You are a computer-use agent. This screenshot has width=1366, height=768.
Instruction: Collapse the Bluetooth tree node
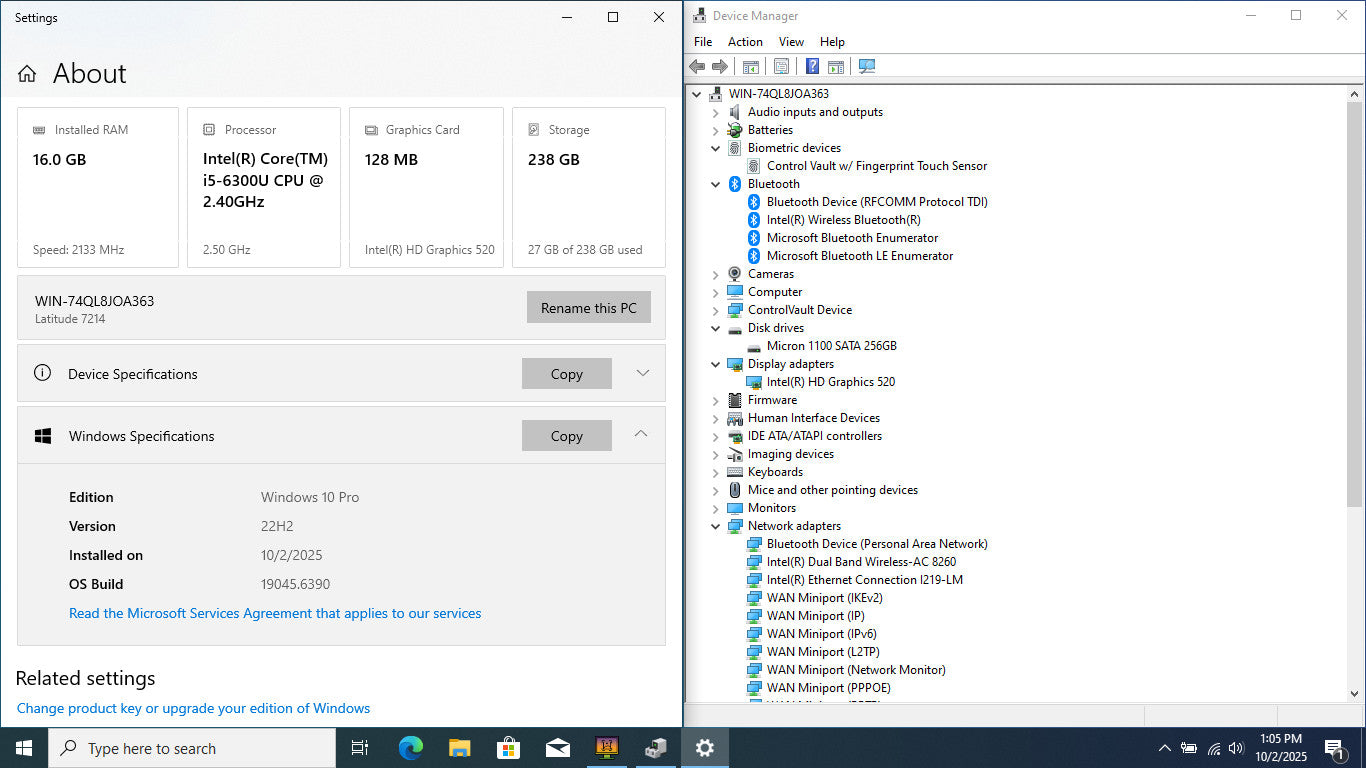715,184
